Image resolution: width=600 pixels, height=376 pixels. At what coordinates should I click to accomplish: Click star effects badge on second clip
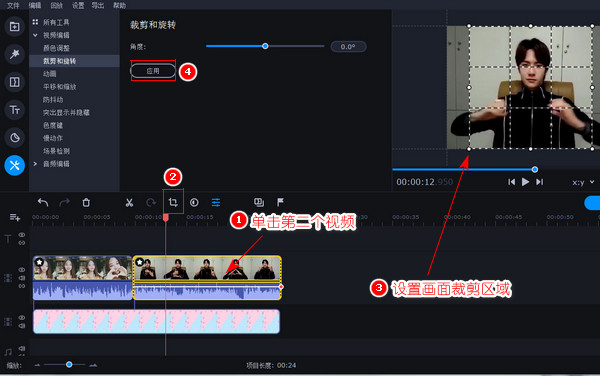(x=140, y=262)
